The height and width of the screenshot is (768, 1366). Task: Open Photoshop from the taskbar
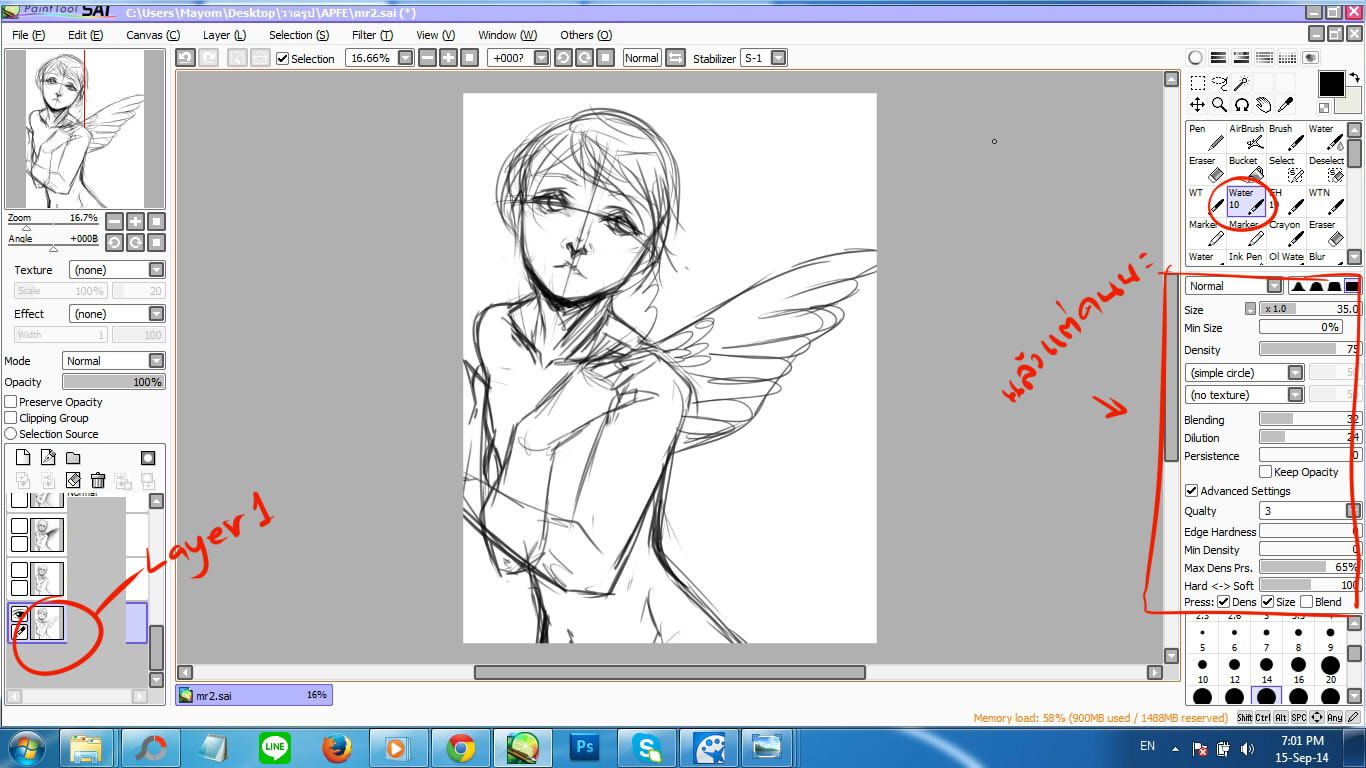(584, 747)
